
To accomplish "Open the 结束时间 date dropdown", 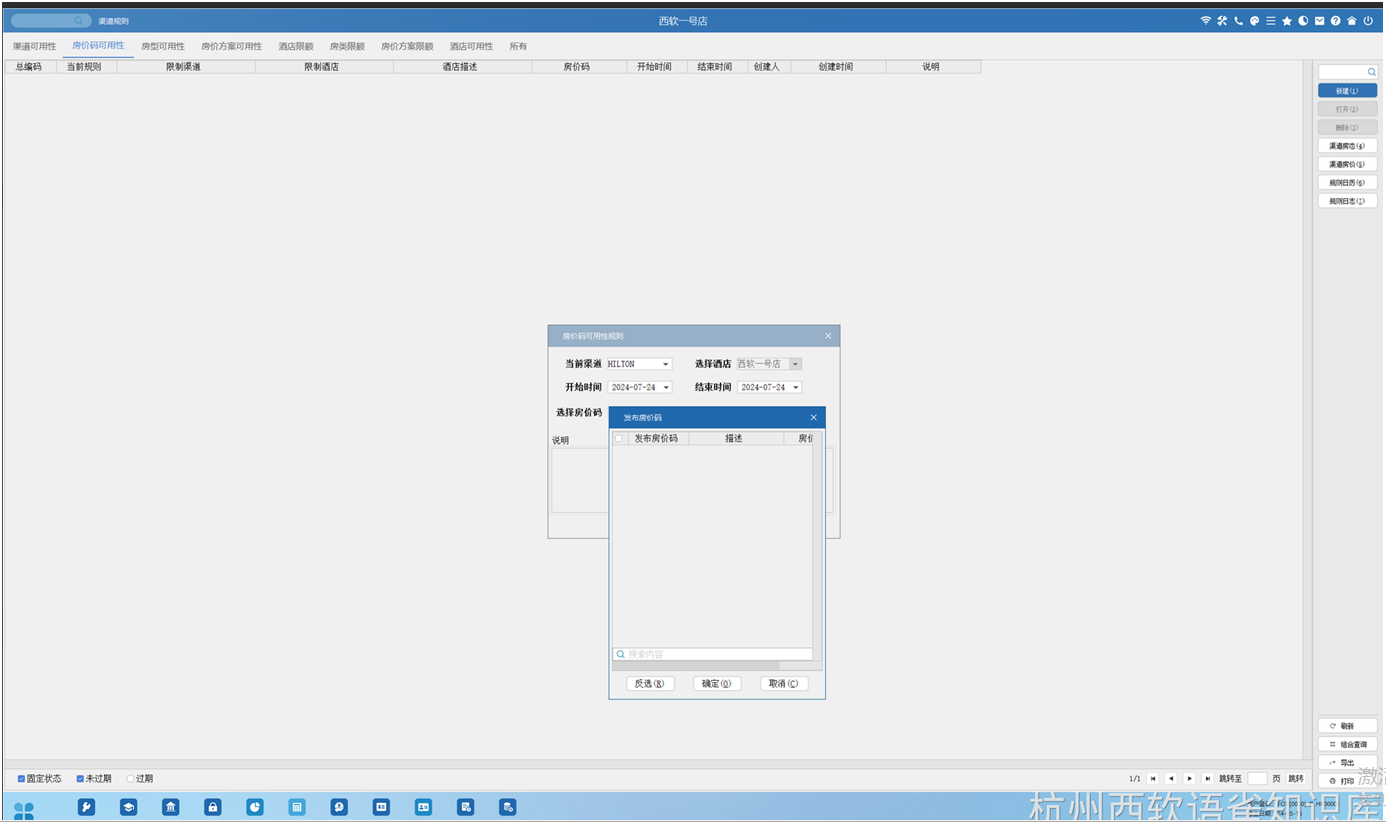I will 796,387.
